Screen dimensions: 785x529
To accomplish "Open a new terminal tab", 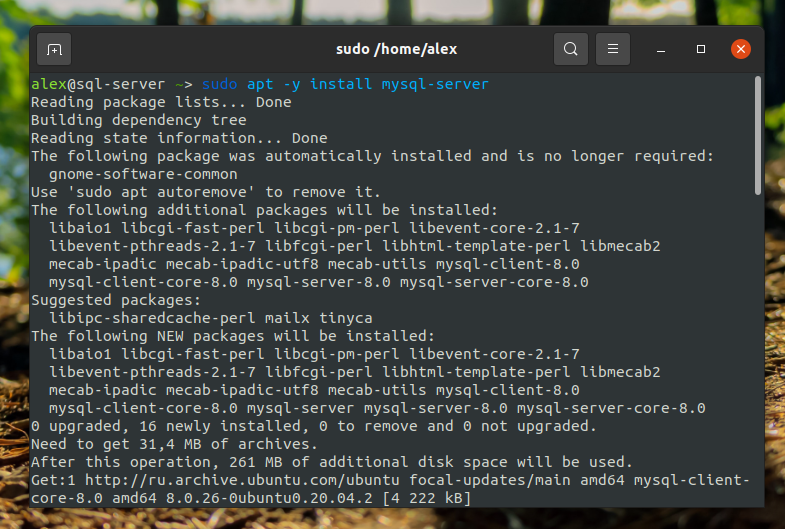I will click(x=54, y=49).
